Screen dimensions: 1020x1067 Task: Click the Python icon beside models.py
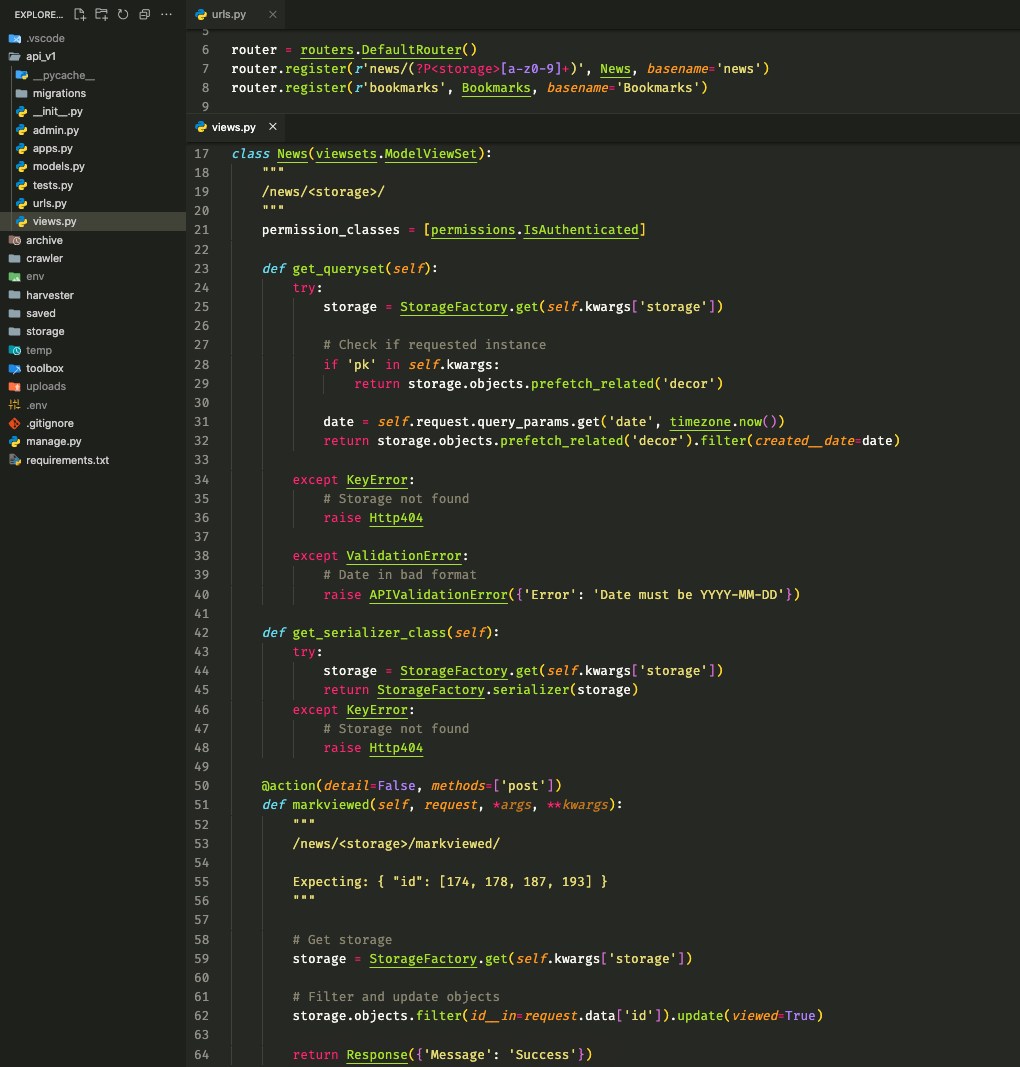[x=22, y=167]
